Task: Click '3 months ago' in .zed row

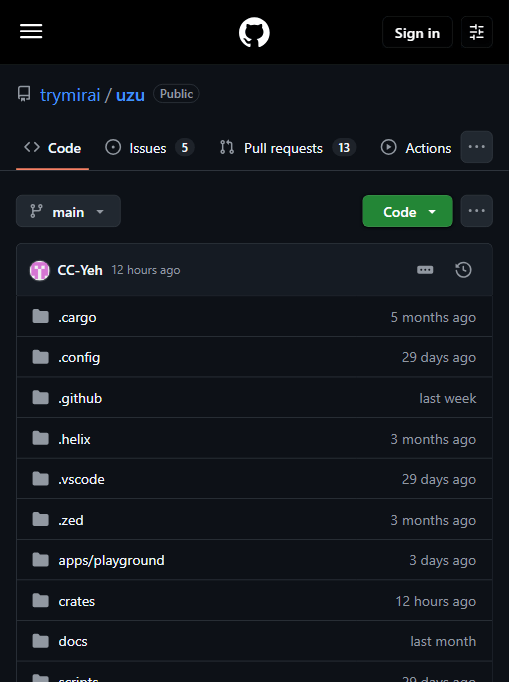Action: (433, 520)
